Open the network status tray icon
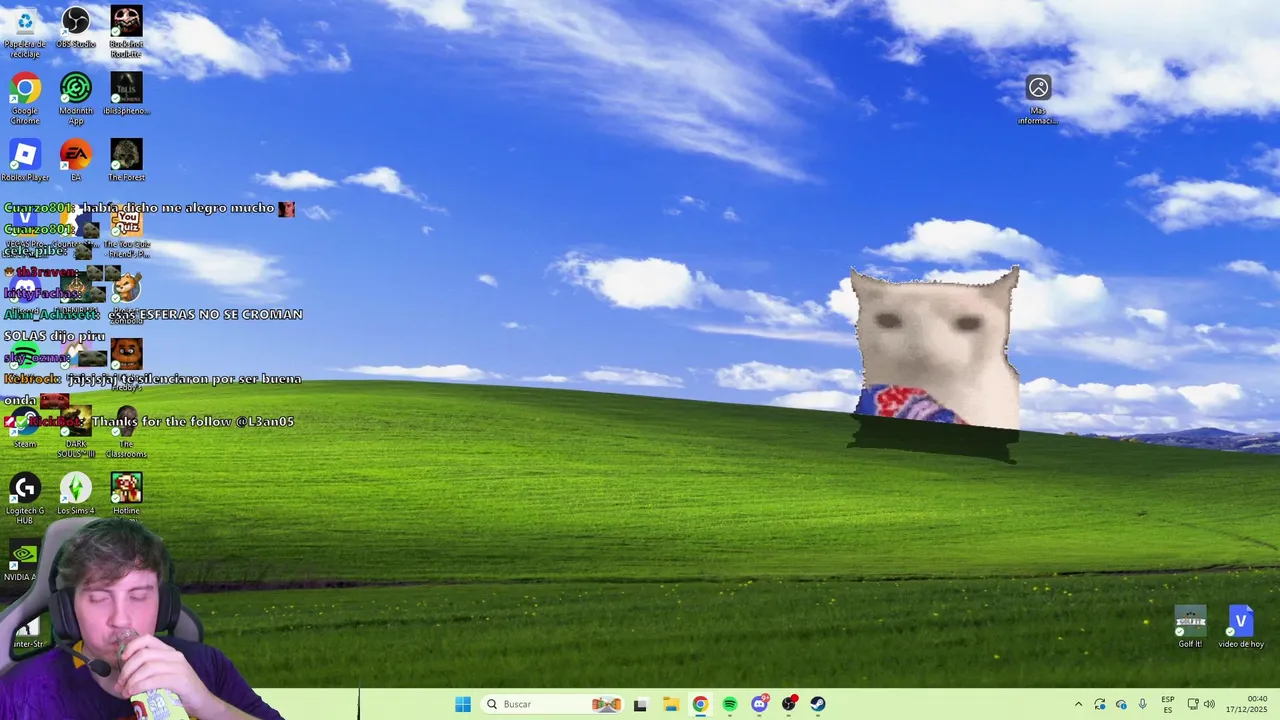This screenshot has width=1280, height=720. [x=1193, y=704]
